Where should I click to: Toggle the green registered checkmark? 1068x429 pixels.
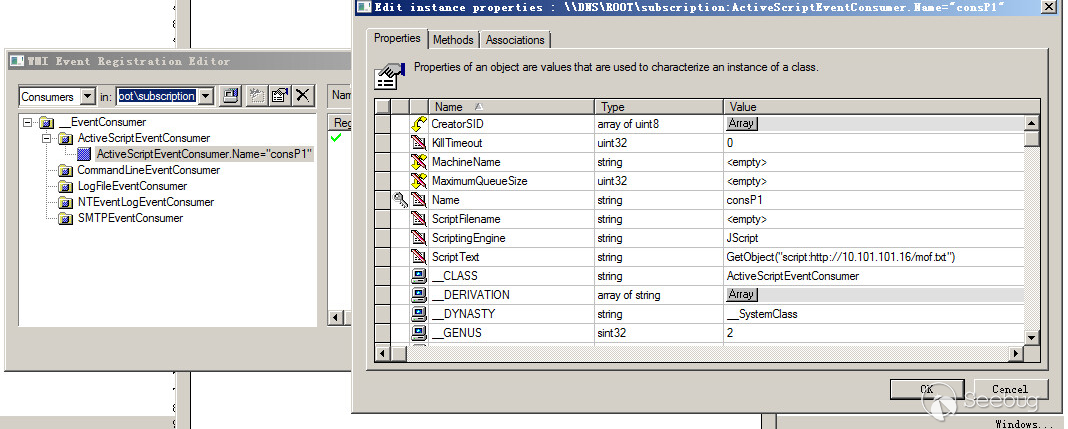point(335,138)
